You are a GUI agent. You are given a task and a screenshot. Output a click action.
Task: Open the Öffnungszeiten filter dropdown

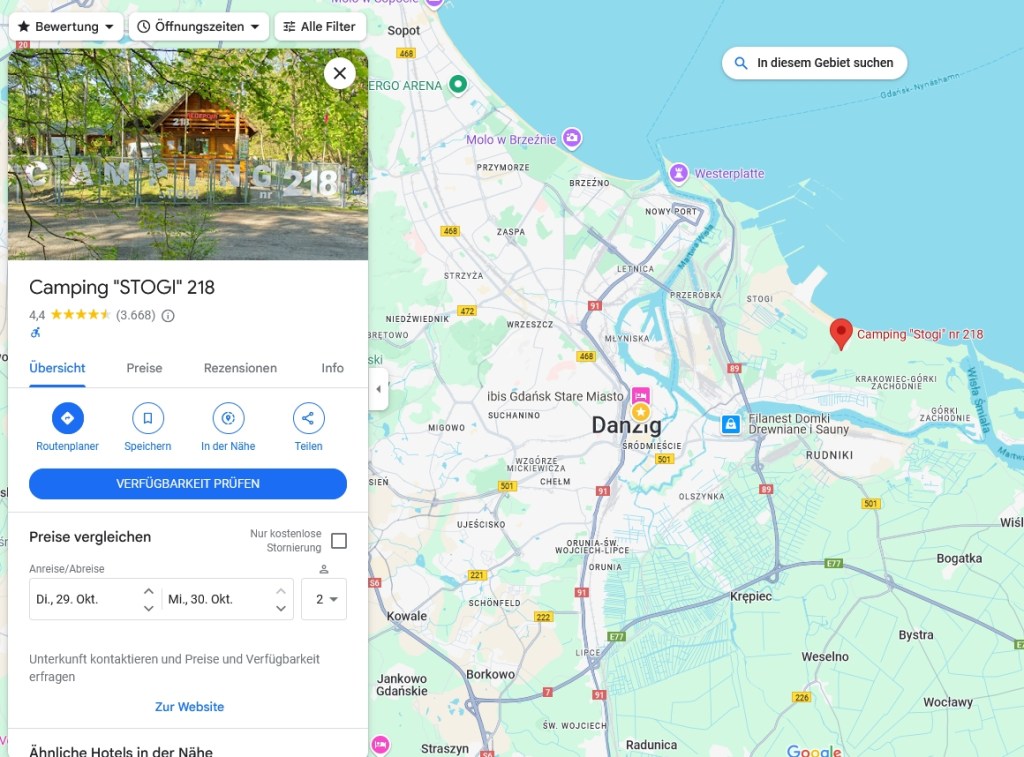[199, 27]
